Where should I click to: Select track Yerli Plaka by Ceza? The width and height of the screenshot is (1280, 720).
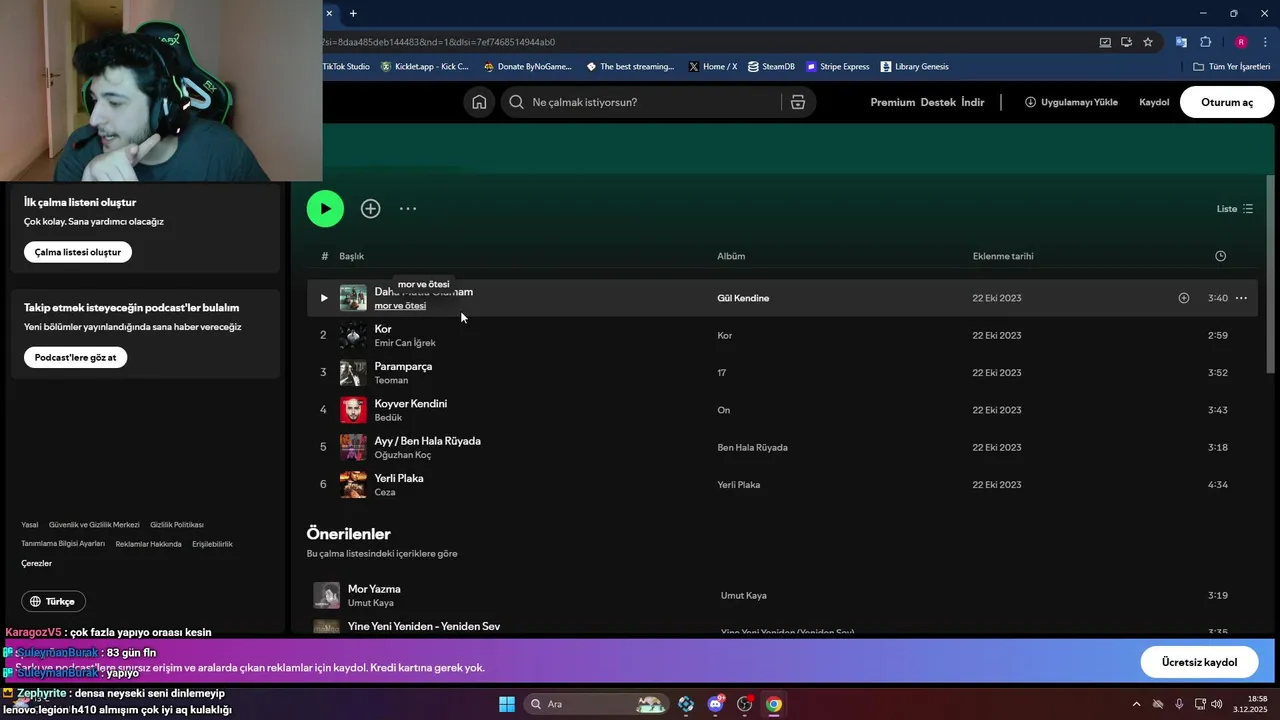pyautogui.click(x=782, y=485)
